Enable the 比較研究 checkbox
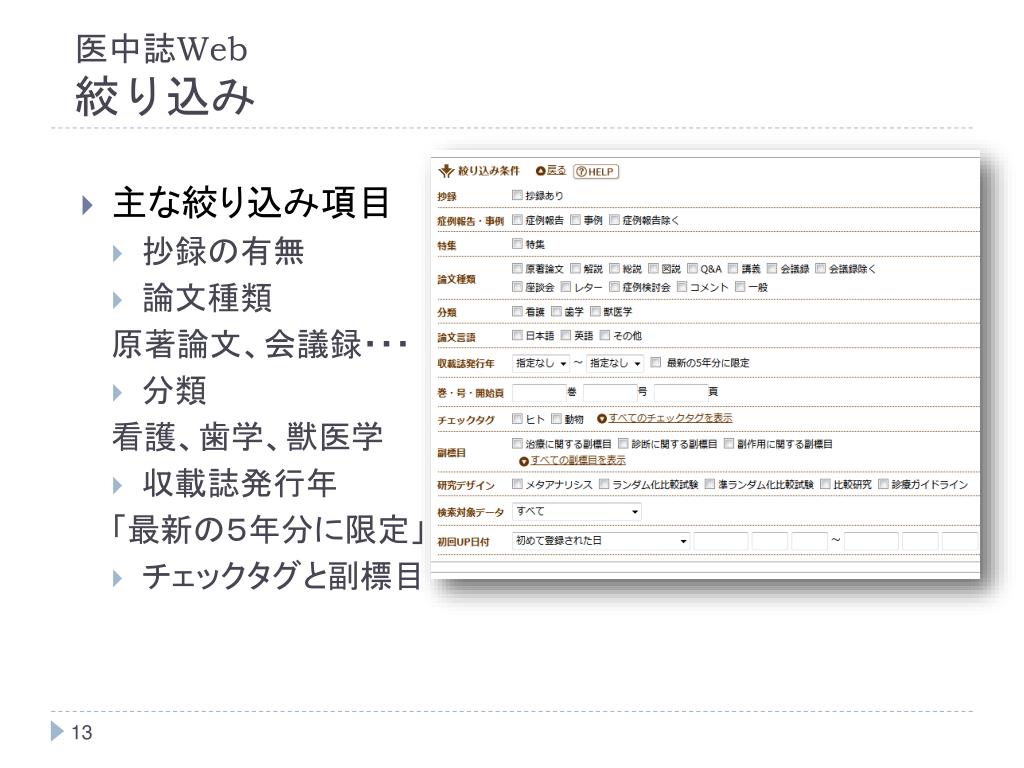This screenshot has height=768, width=1024. [825, 484]
